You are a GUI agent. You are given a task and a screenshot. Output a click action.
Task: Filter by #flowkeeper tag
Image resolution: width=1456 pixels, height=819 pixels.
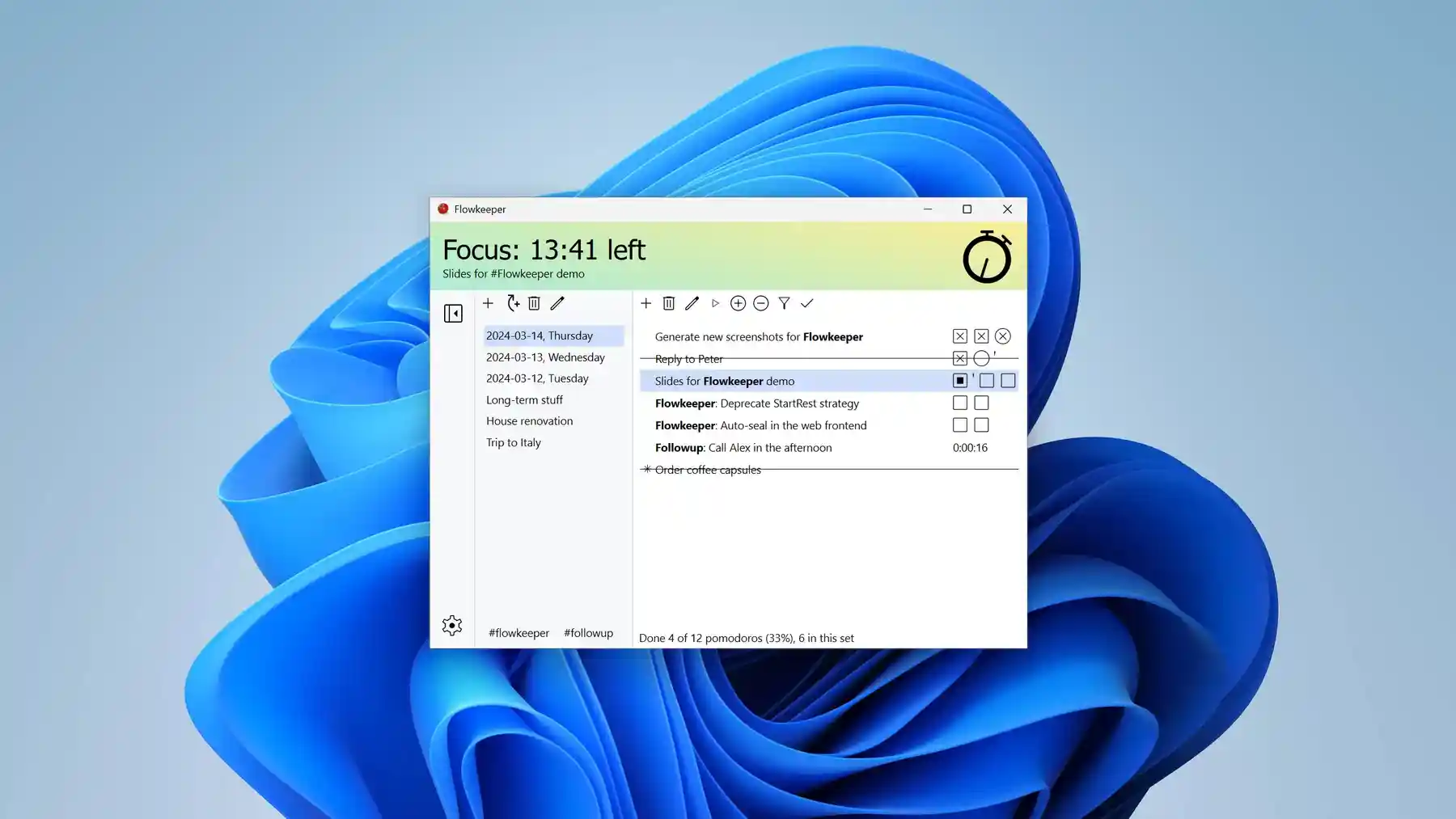coord(518,633)
